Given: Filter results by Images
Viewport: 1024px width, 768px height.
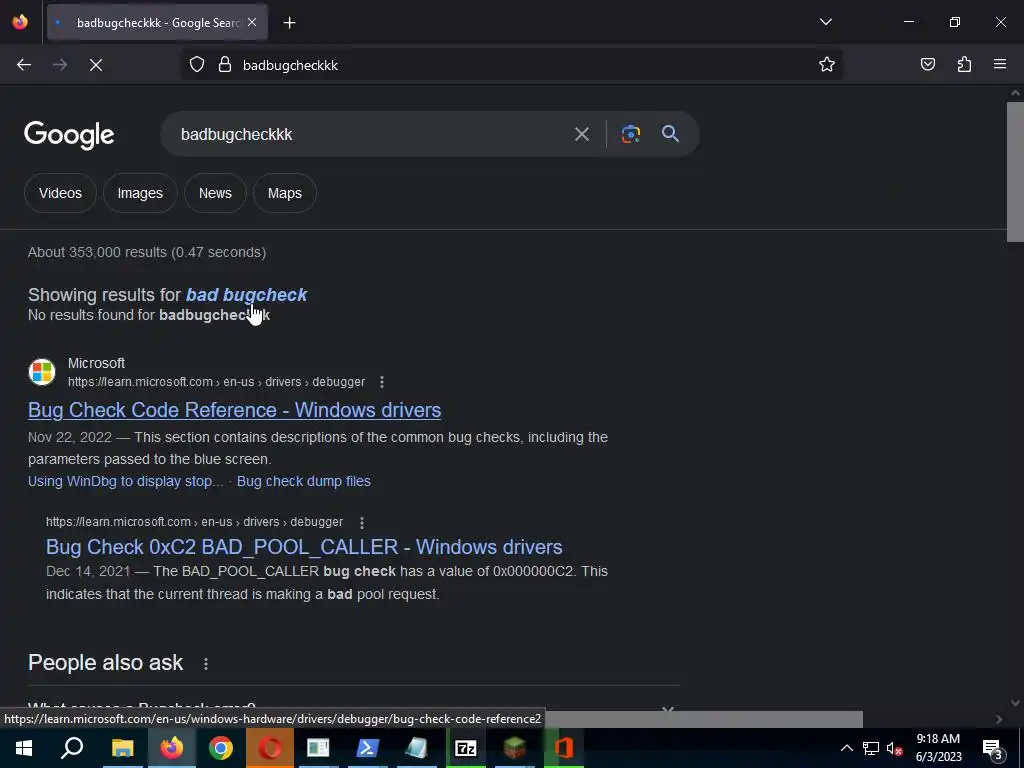Looking at the screenshot, I should (140, 193).
